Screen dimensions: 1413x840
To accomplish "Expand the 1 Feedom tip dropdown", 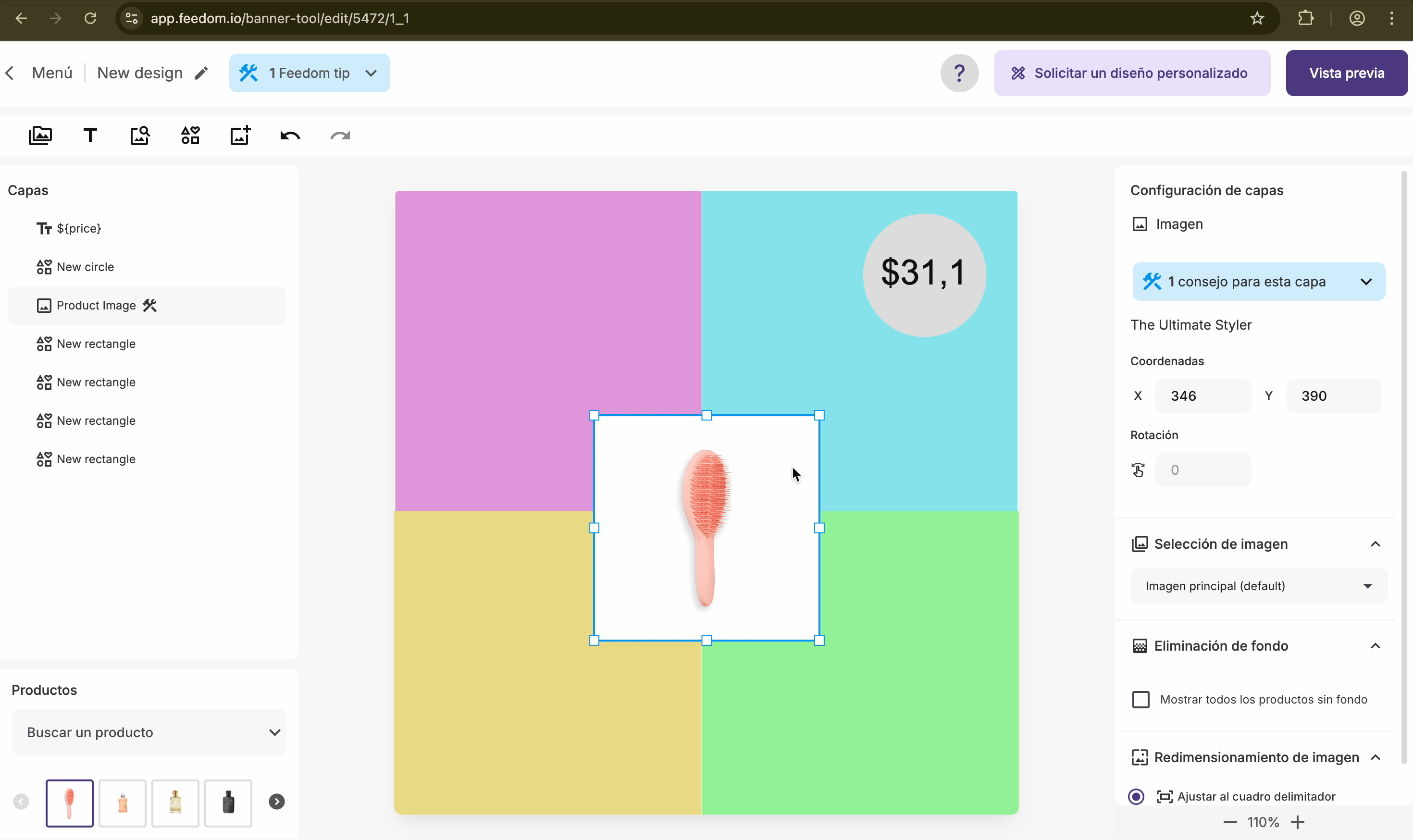I will [x=309, y=73].
